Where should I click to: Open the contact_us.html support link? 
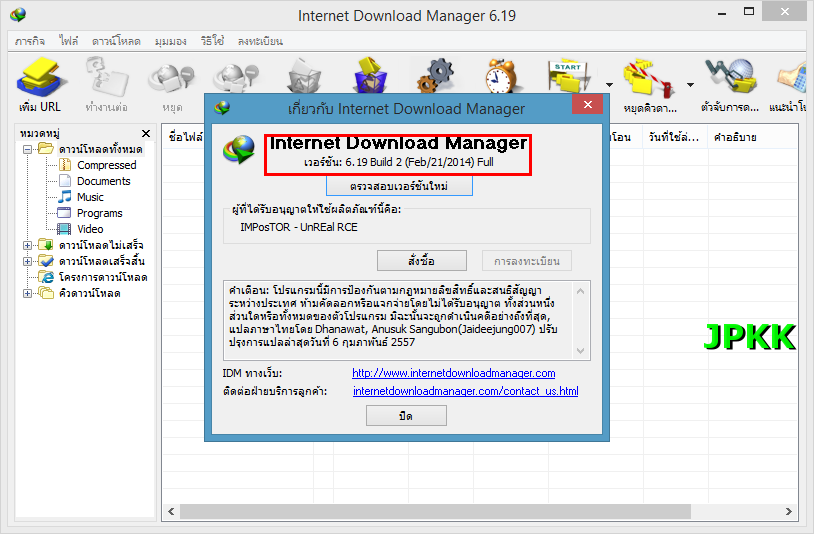pyautogui.click(x=465, y=391)
